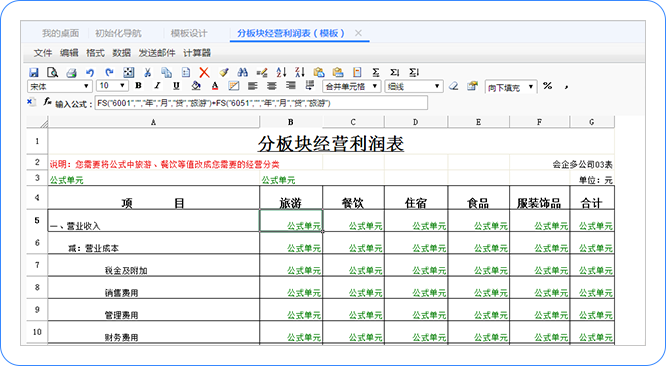Open the 发送邮件 menu
The height and width of the screenshot is (366, 666).
157,53
